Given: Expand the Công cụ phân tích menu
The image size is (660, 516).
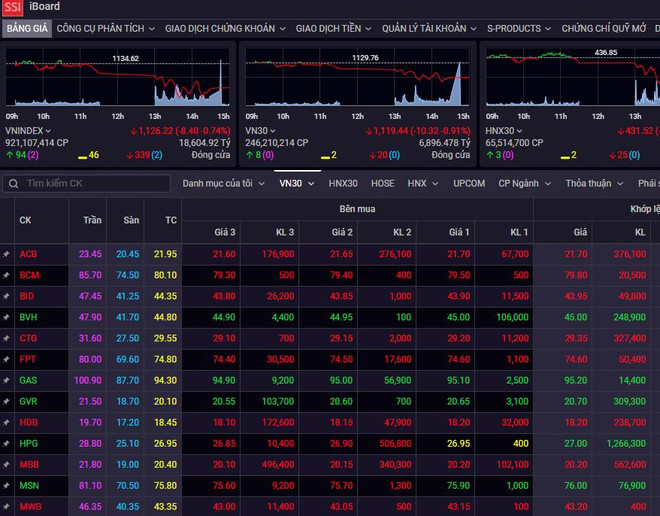Looking at the screenshot, I should tap(104, 29).
